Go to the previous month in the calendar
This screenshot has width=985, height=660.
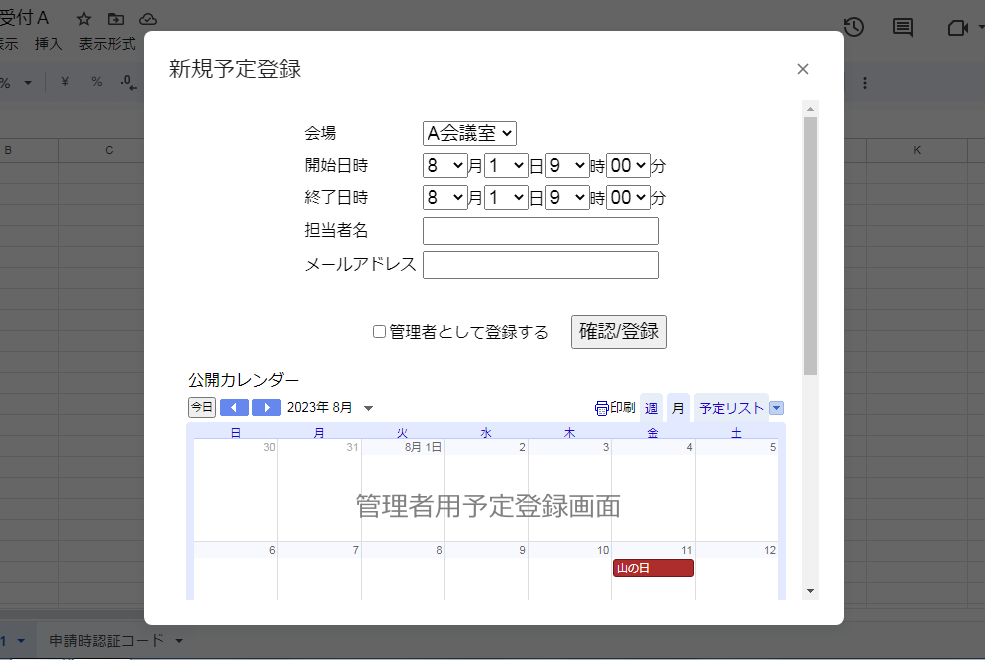(x=234, y=408)
